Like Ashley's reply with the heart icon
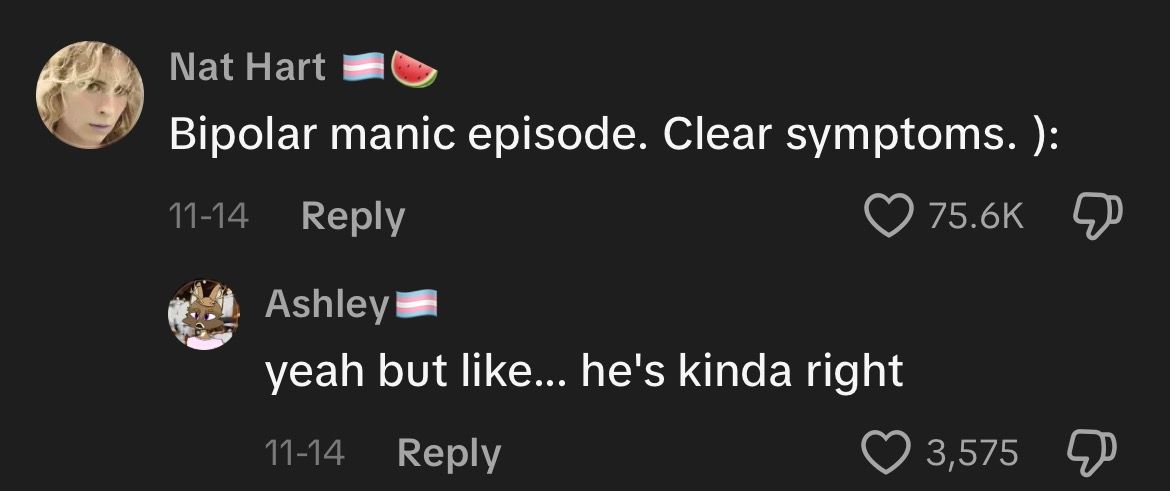The width and height of the screenshot is (1170, 491). pyautogui.click(x=886, y=451)
